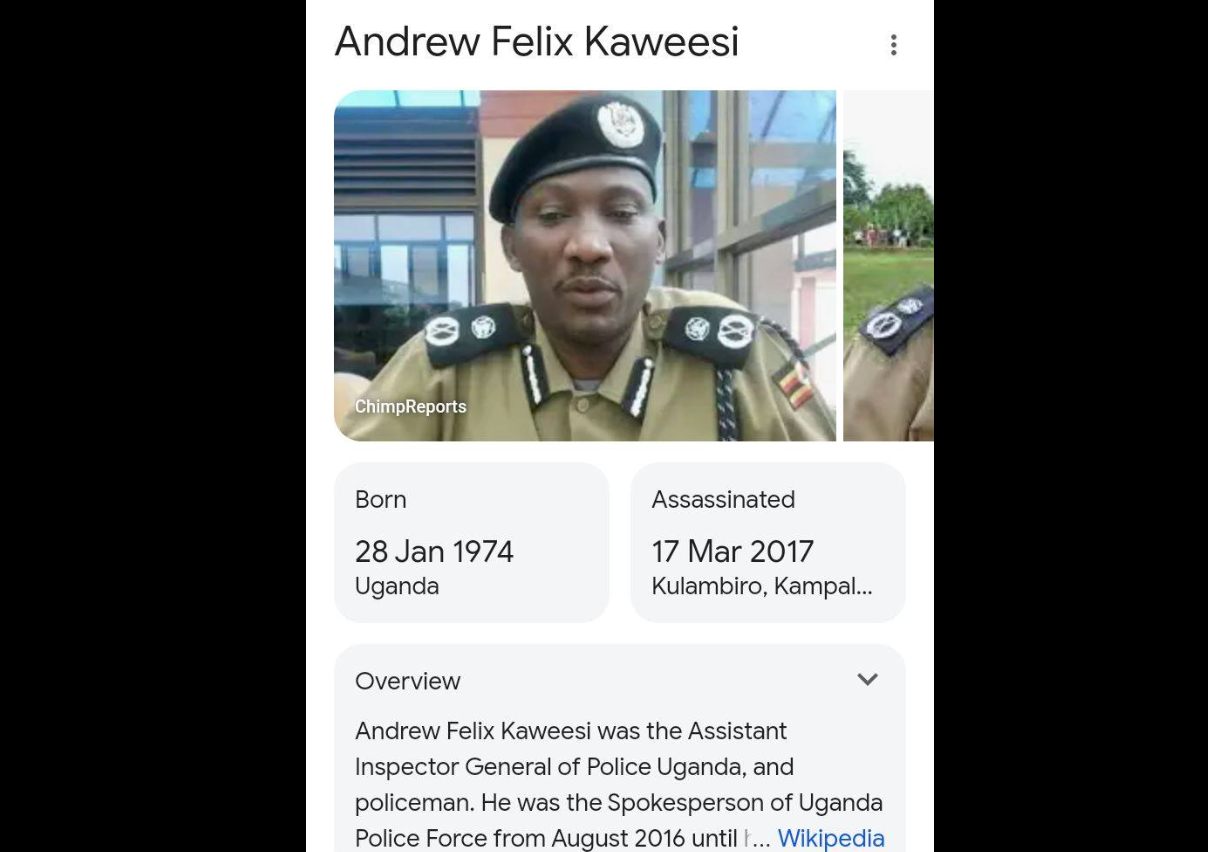Tap the overview paragraph about Assistant Inspector General
Viewport: 1208px width, 852px height.
coord(619,785)
